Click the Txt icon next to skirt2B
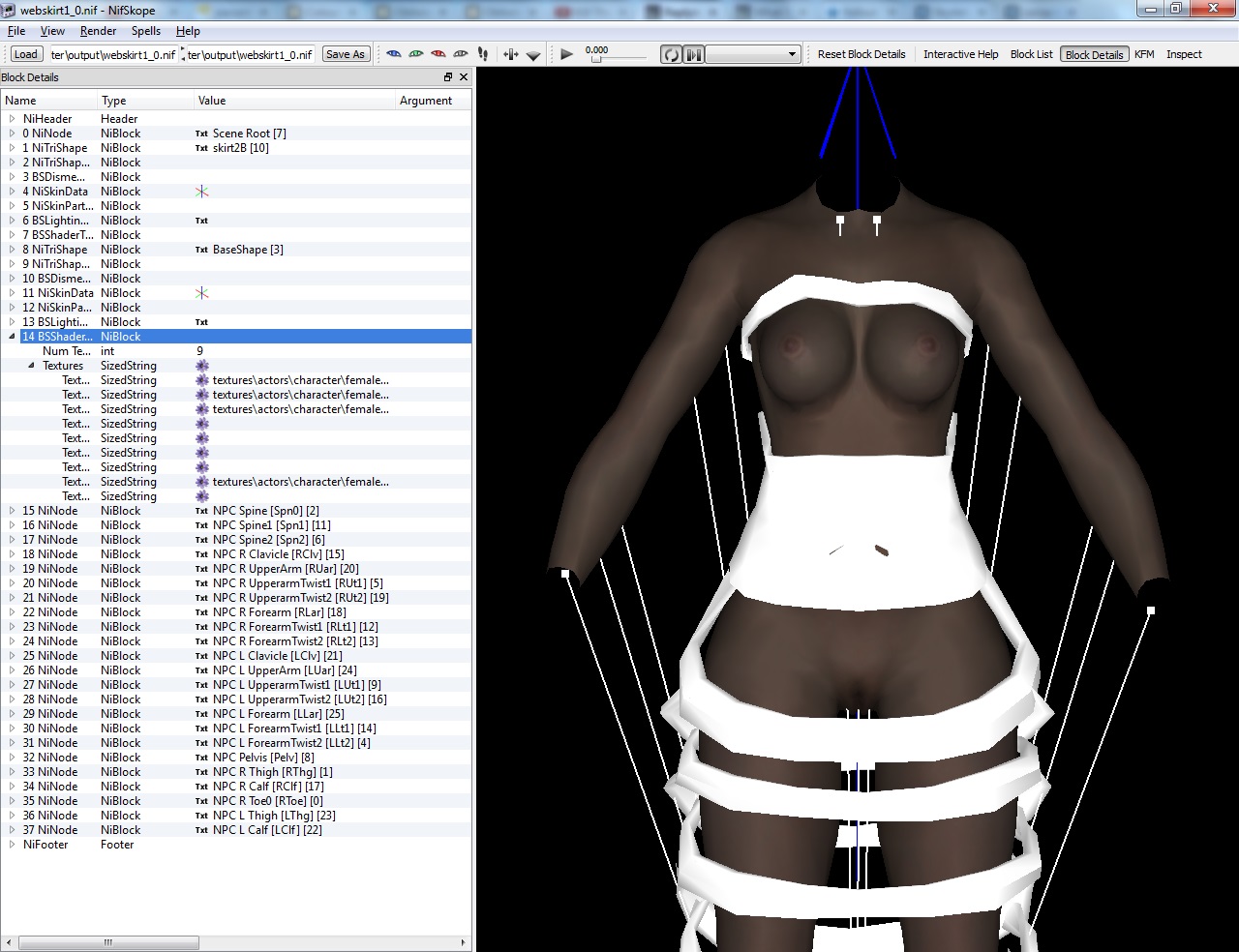 pos(201,148)
